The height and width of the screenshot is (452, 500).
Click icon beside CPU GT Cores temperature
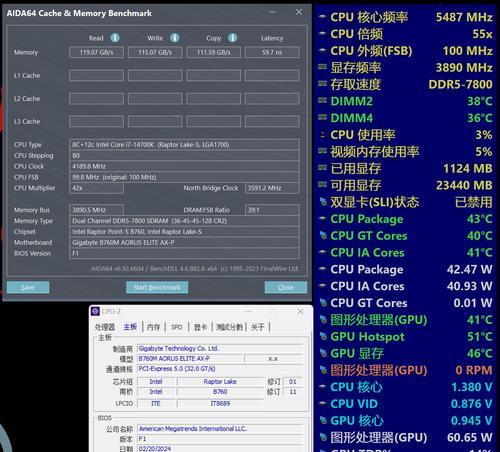(323, 235)
